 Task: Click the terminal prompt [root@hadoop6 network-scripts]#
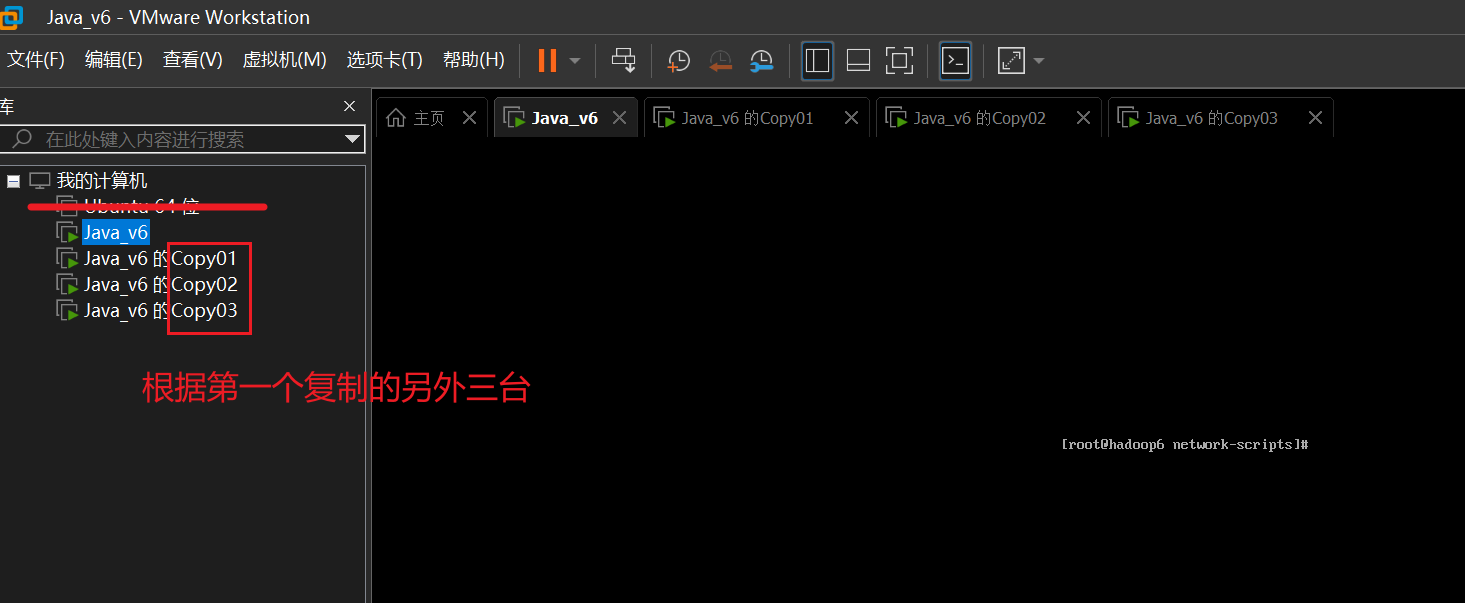(1185, 444)
